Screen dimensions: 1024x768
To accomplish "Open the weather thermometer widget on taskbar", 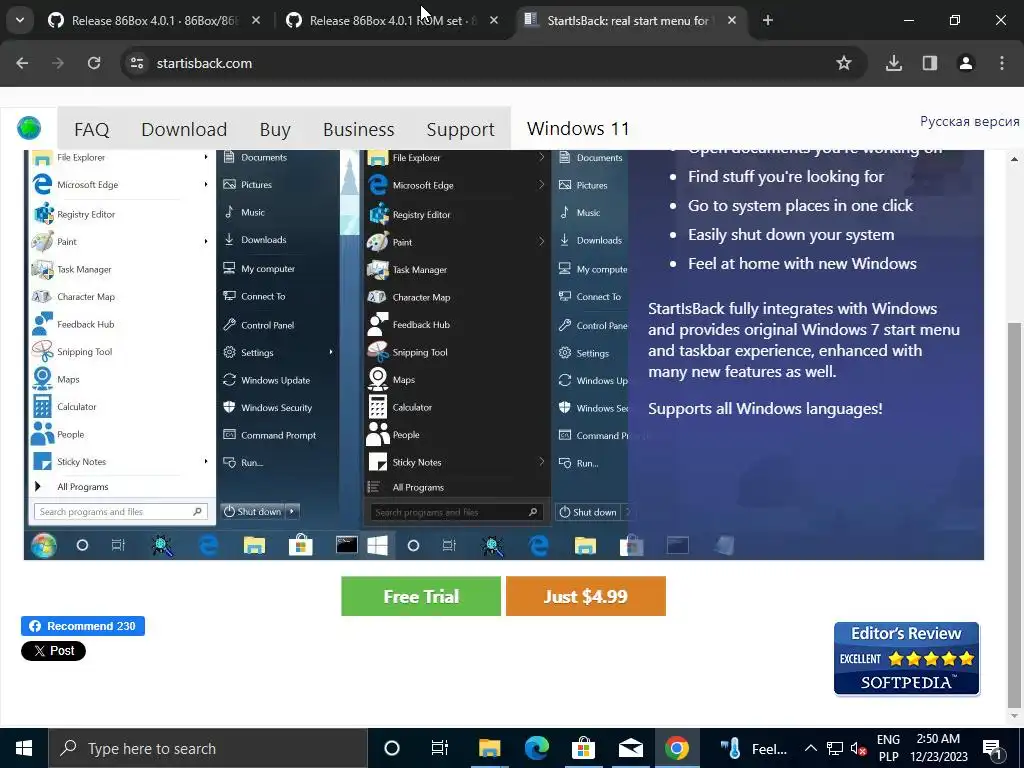I will 753,748.
